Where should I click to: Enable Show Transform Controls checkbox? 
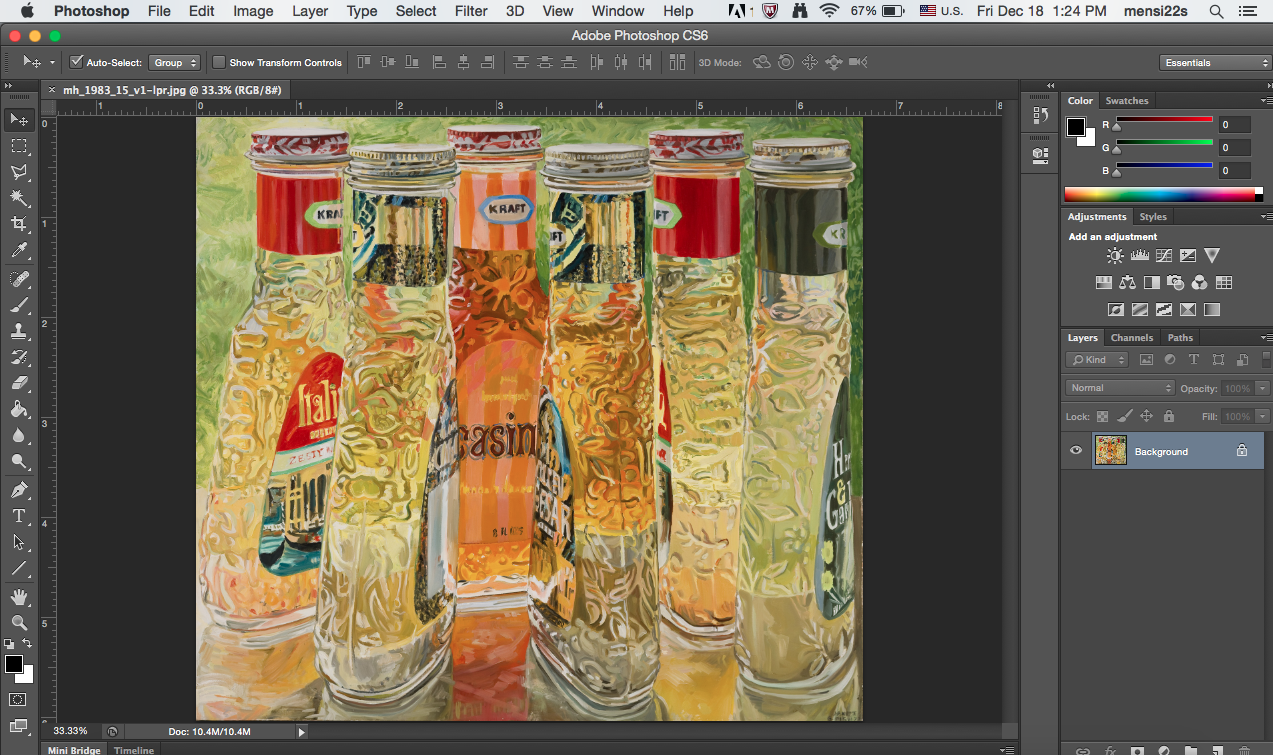[x=219, y=62]
